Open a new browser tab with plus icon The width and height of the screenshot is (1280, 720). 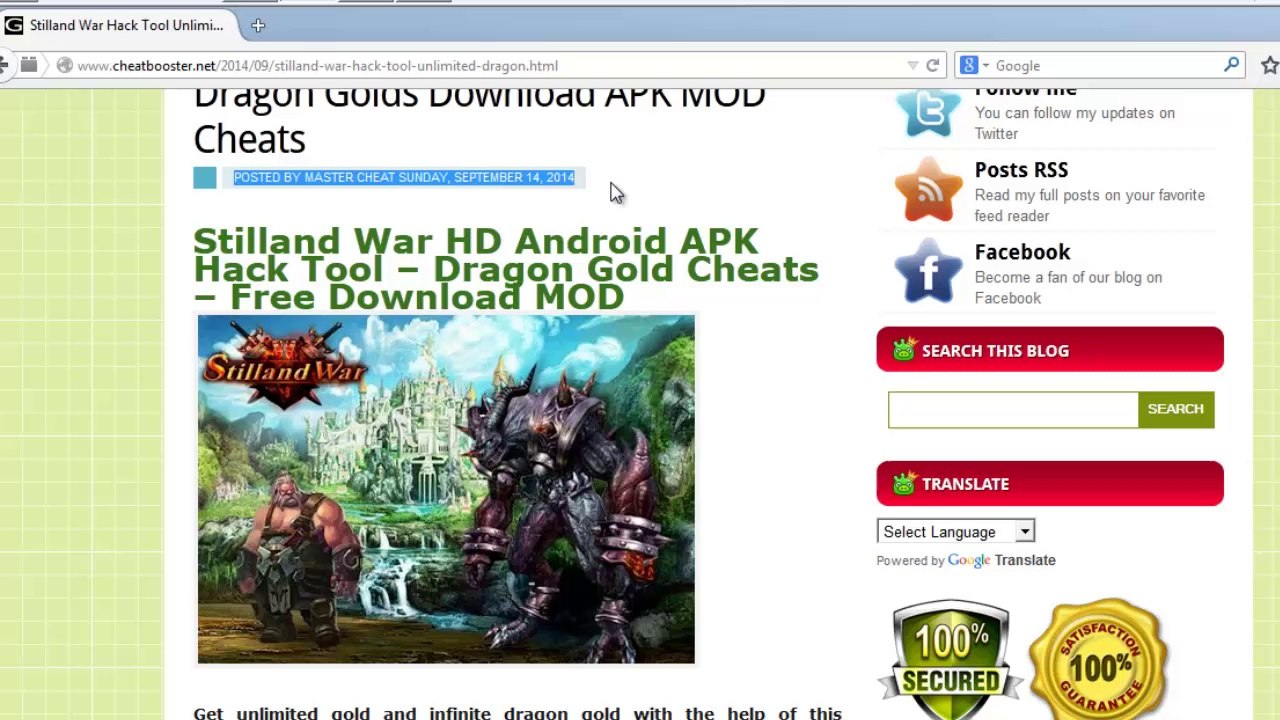258,26
